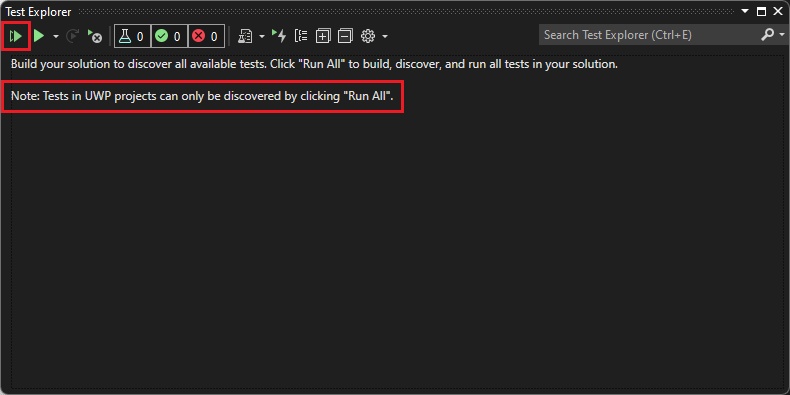Image resolution: width=790 pixels, height=395 pixels.
Task: Toggle the total tests flask filter
Action: [132, 36]
